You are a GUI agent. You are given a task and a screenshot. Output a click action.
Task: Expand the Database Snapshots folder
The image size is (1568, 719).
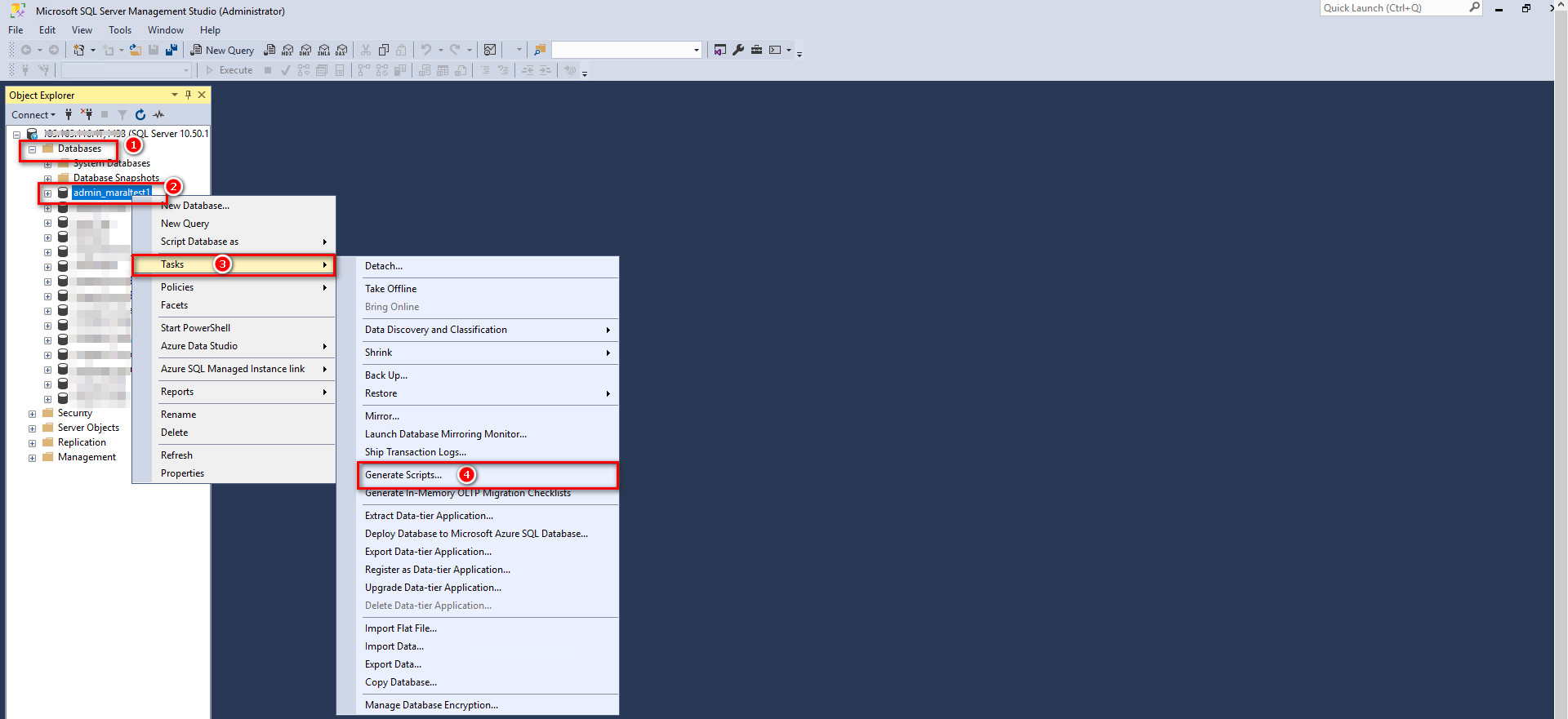[47, 179]
